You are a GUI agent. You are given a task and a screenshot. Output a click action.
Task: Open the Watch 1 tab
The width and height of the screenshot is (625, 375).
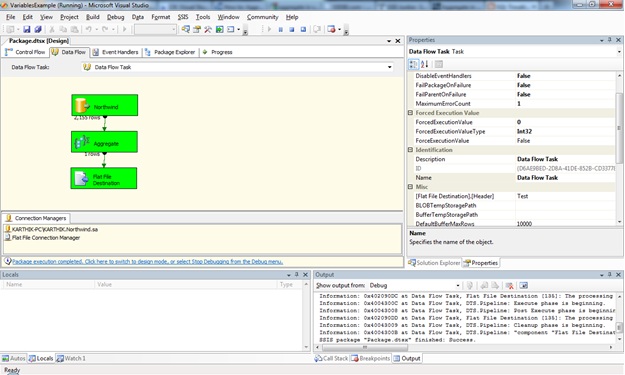point(71,358)
